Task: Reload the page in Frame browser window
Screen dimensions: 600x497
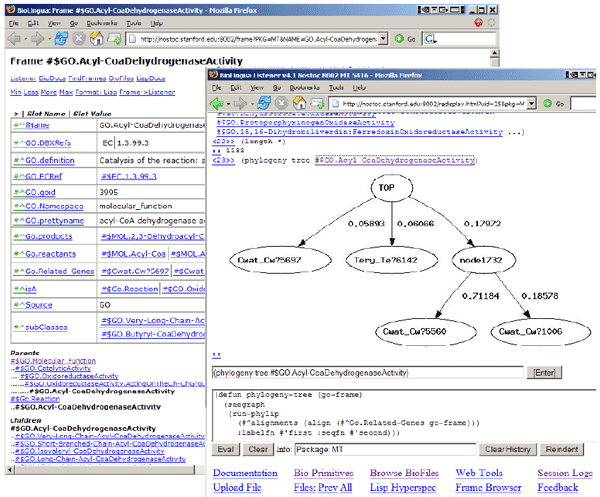Action: point(61,39)
